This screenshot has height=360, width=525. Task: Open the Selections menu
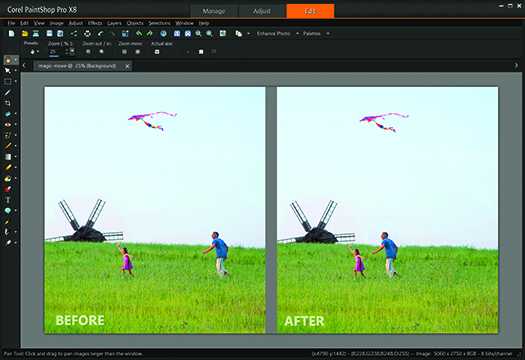(159, 23)
